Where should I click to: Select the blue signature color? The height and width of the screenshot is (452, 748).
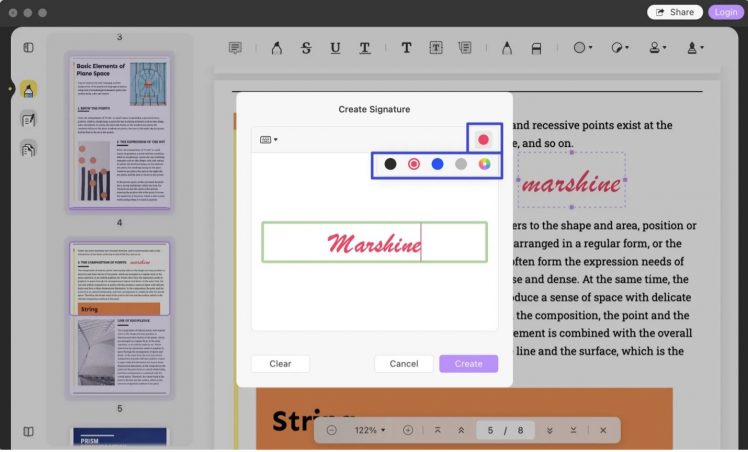click(x=437, y=164)
